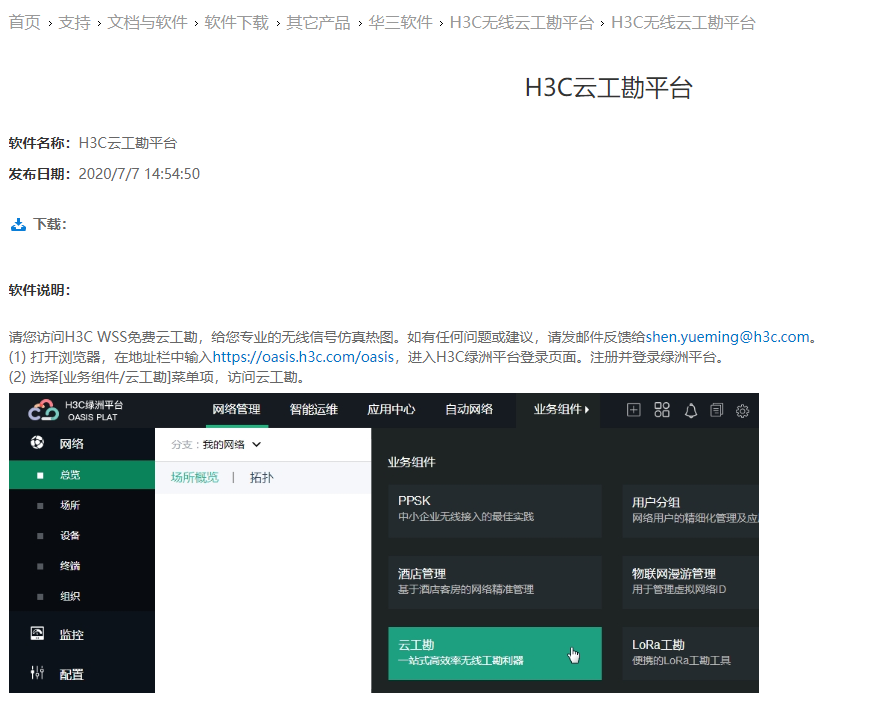Image resolution: width=885 pixels, height=704 pixels.
Task: Click the 配置 sliders icon
Action: (x=37, y=672)
